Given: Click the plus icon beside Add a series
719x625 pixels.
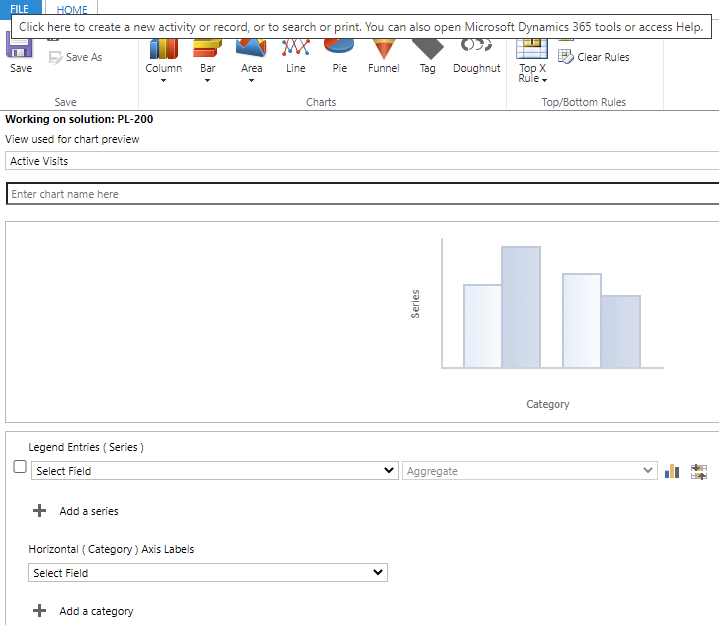Looking at the screenshot, I should [x=39, y=510].
